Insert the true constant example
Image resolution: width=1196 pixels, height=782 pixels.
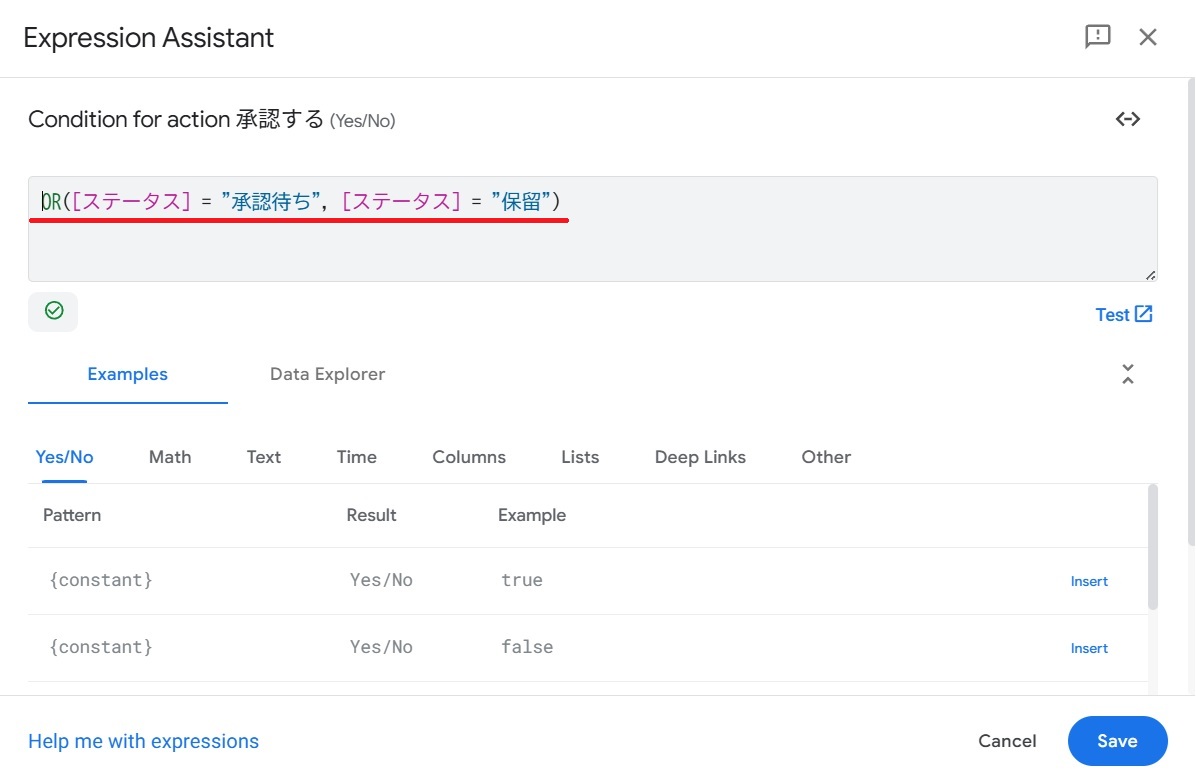coord(1089,581)
